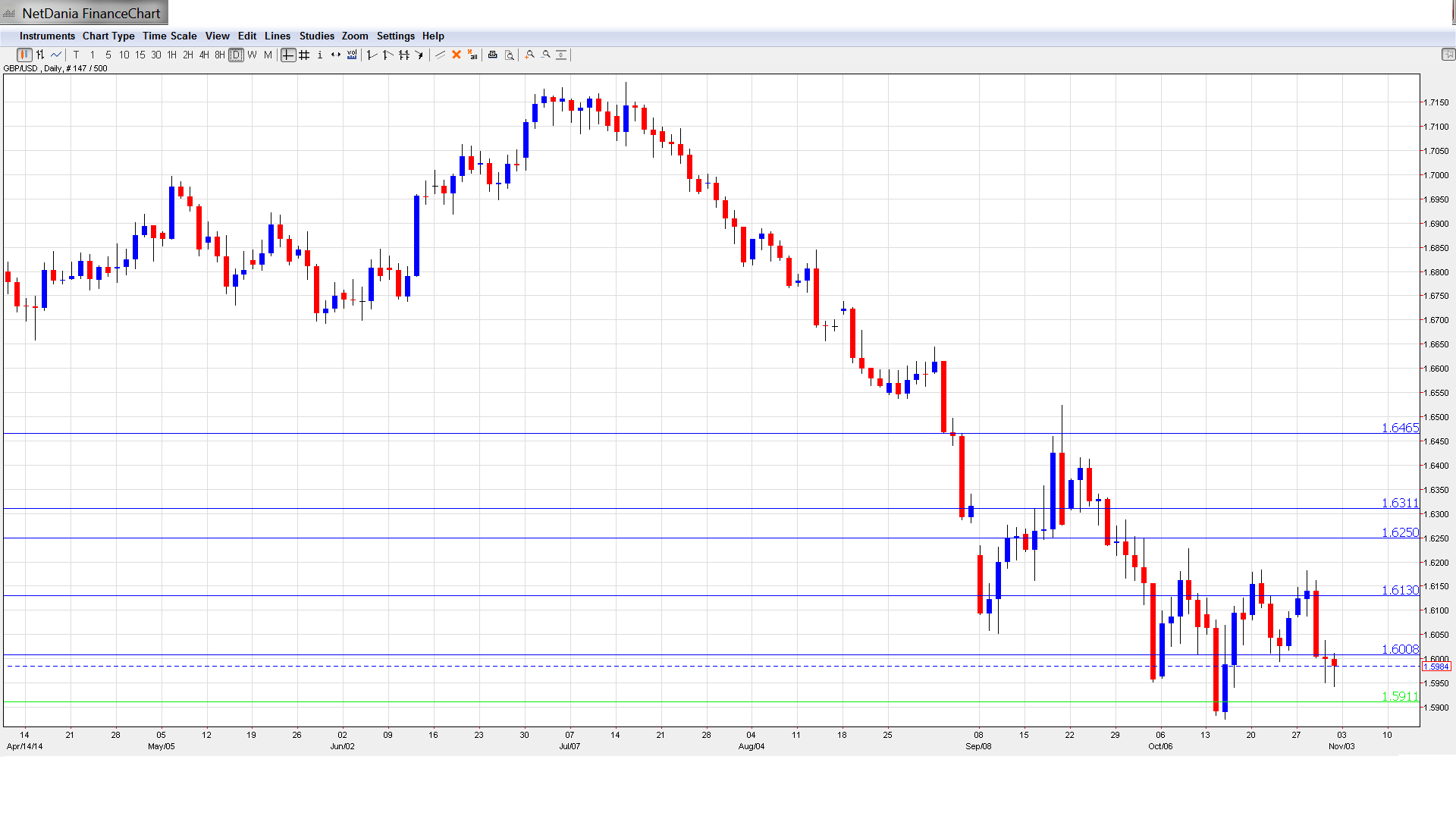Select the weekly W time scale button
The width and height of the screenshot is (1456, 819).
[253, 55]
